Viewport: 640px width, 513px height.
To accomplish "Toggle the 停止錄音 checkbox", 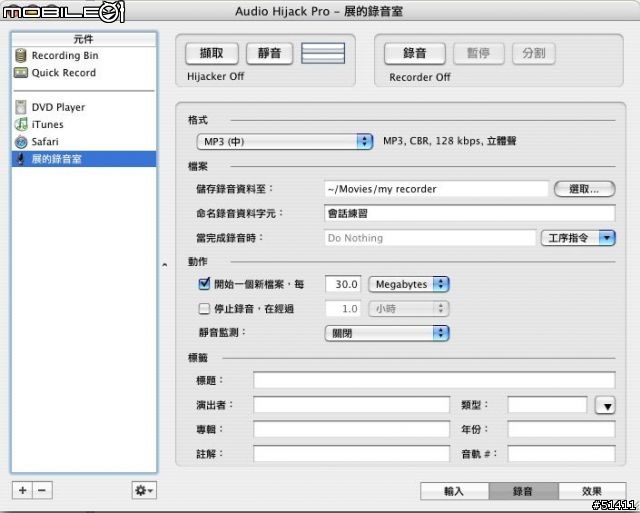I will click(204, 309).
